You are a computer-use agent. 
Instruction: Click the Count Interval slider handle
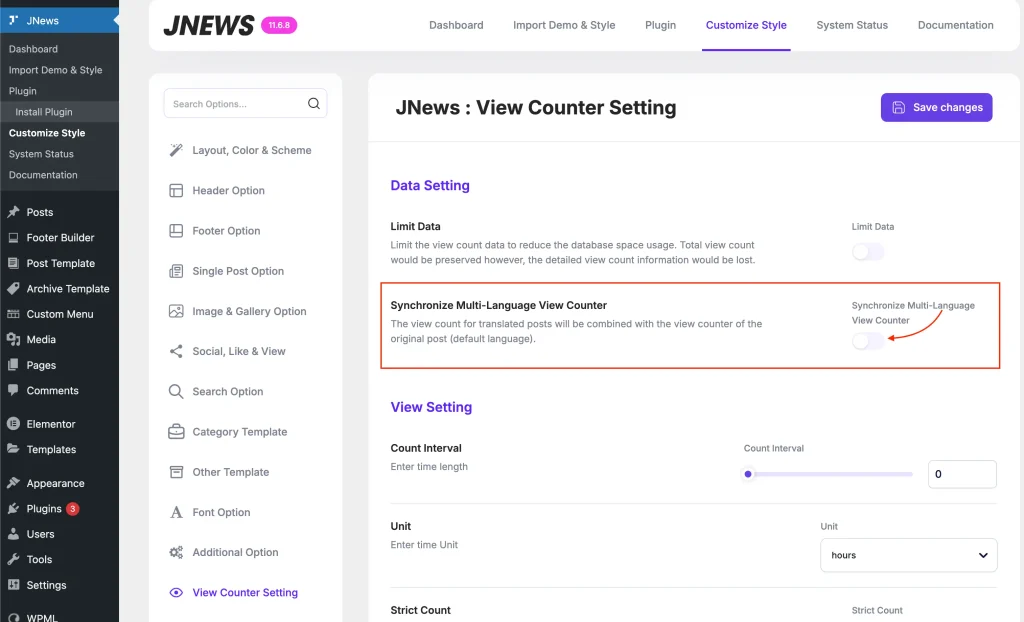(748, 474)
